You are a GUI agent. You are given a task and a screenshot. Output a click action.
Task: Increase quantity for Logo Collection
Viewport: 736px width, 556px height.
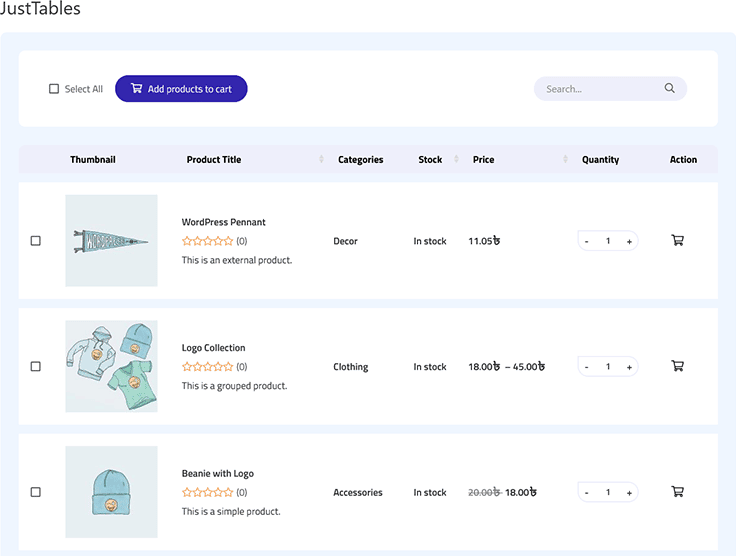(x=629, y=367)
